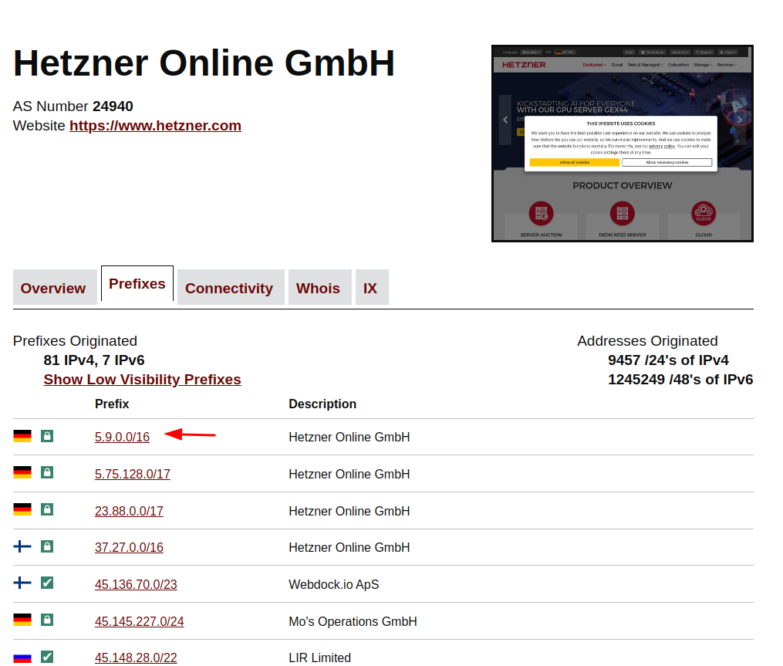The image size is (783, 666).
Task: Open prefix 5.75.128.0/17
Action: (132, 474)
